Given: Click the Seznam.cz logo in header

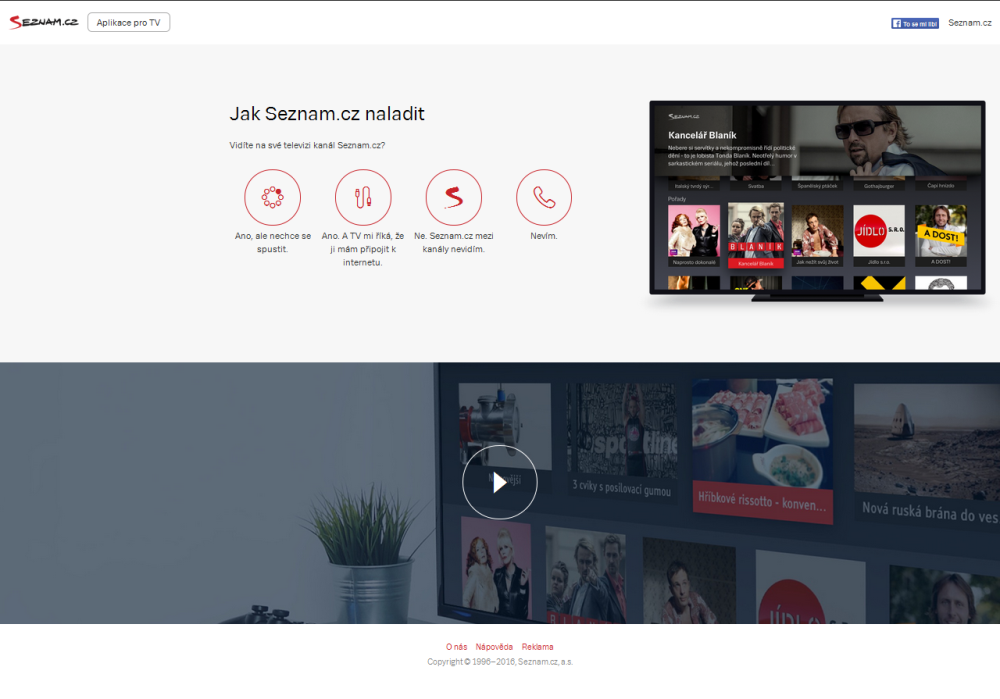Looking at the screenshot, I should (43, 22).
